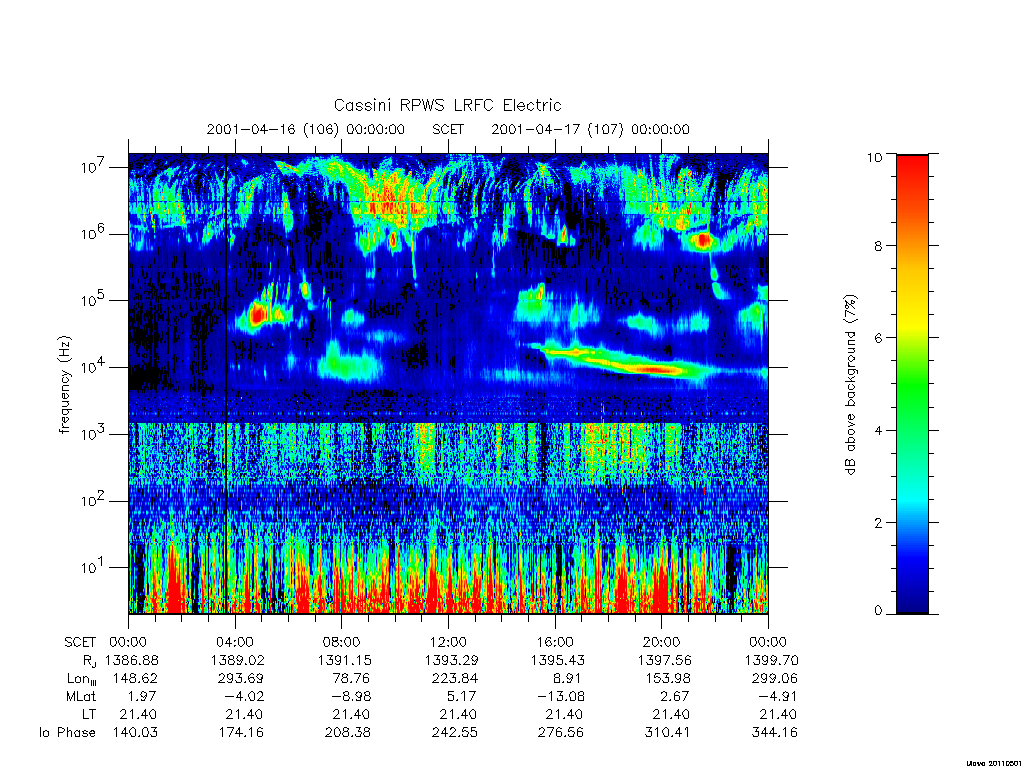Click the SCET time "08:00"
1024x768 pixels.
pos(341,642)
